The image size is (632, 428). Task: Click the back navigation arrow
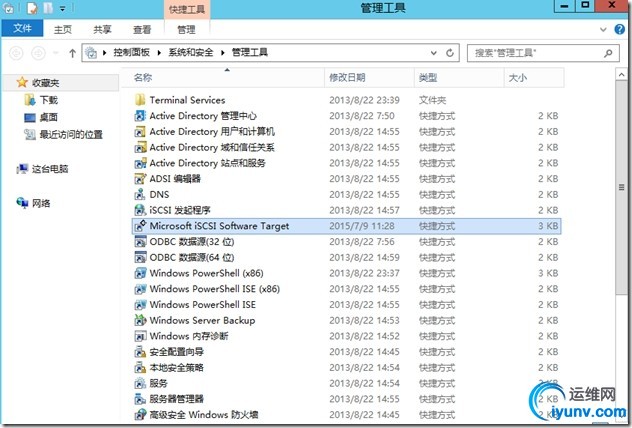pos(16,53)
